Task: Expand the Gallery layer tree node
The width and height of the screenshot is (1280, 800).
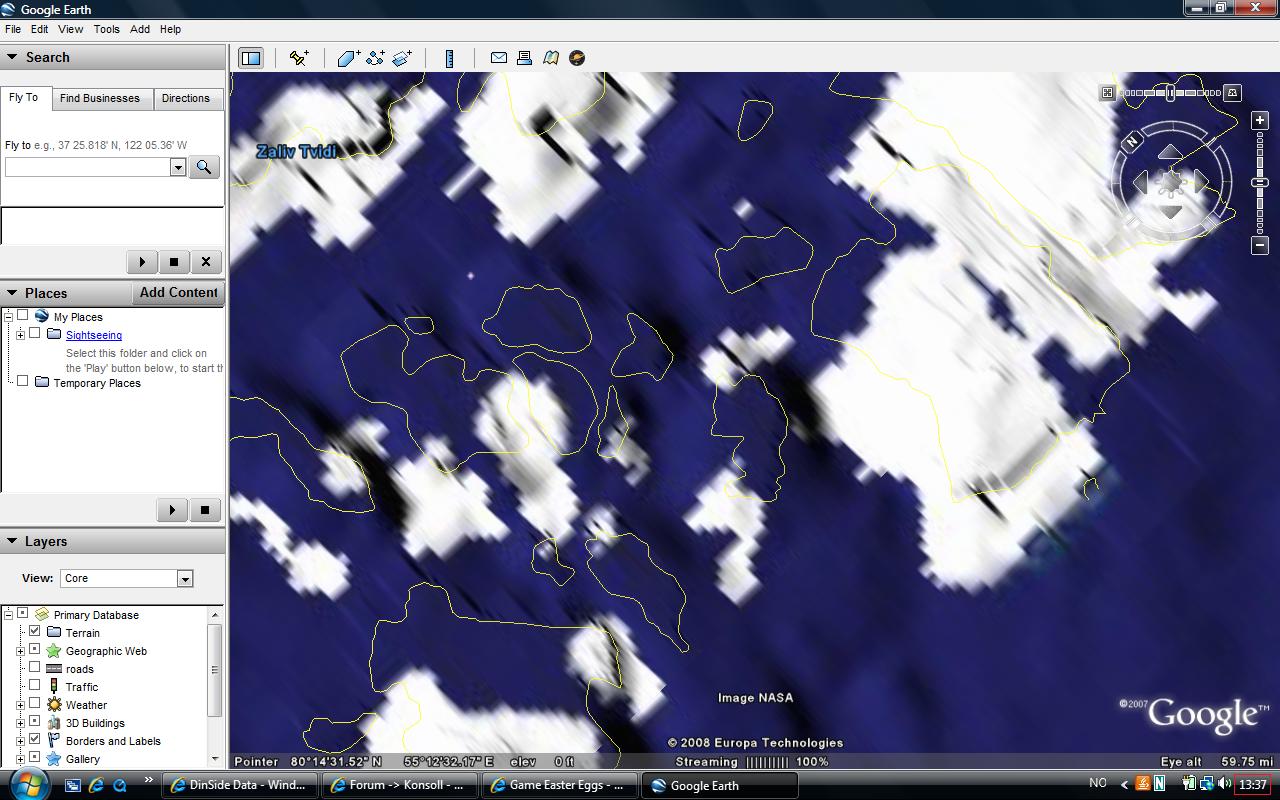Action: coord(20,759)
